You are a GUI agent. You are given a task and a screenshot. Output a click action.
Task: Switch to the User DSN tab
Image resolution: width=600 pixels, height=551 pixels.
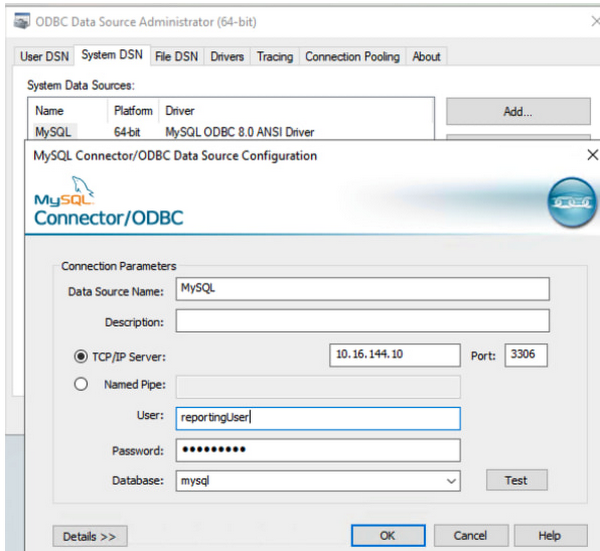point(44,57)
